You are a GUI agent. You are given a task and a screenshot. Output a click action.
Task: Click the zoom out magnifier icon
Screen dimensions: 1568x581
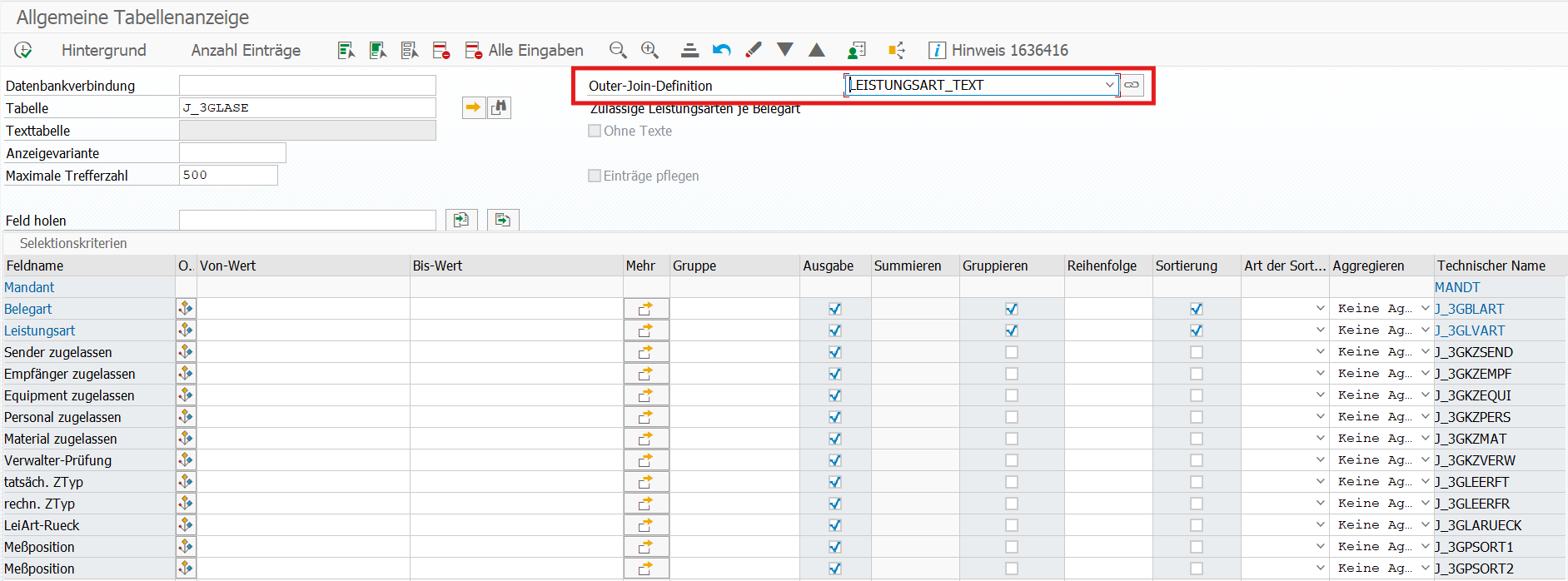tap(618, 50)
